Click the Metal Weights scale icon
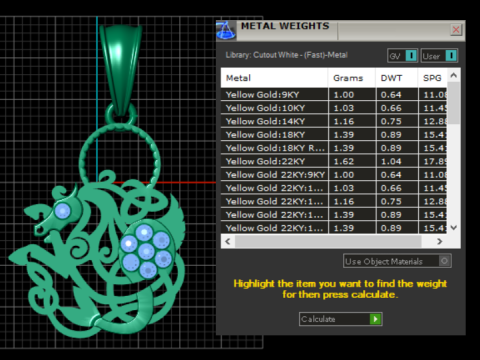The image size is (480, 360). pyautogui.click(x=226, y=30)
